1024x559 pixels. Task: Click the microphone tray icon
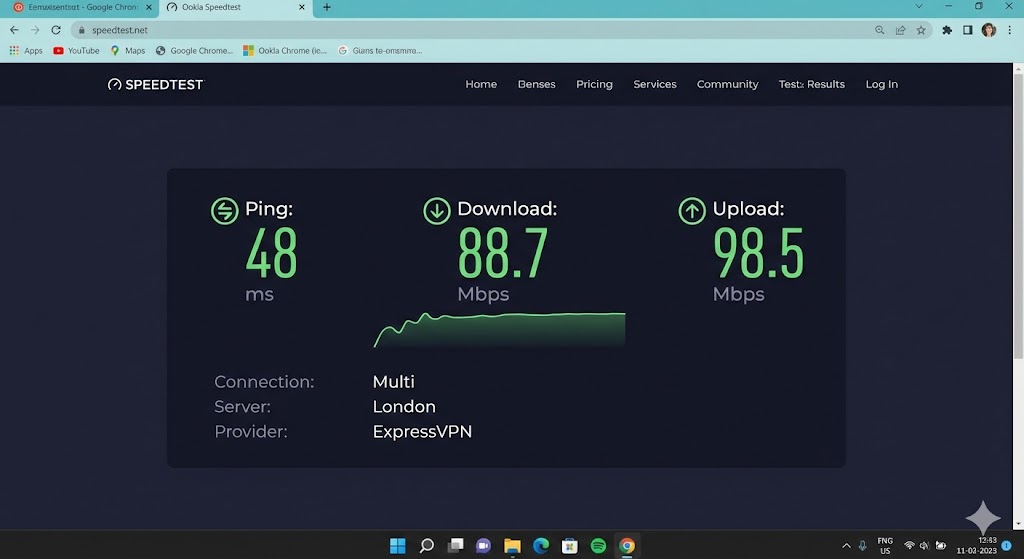tap(863, 545)
